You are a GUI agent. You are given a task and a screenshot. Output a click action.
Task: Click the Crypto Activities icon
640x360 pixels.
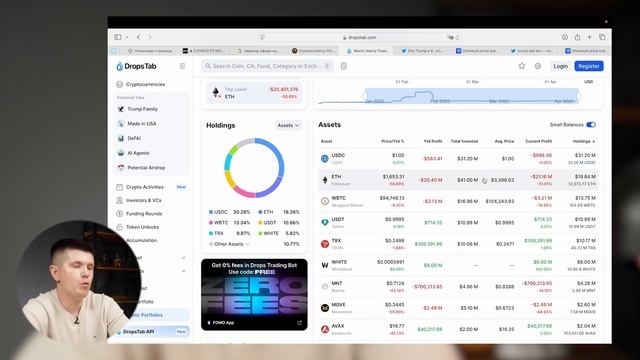(120, 187)
